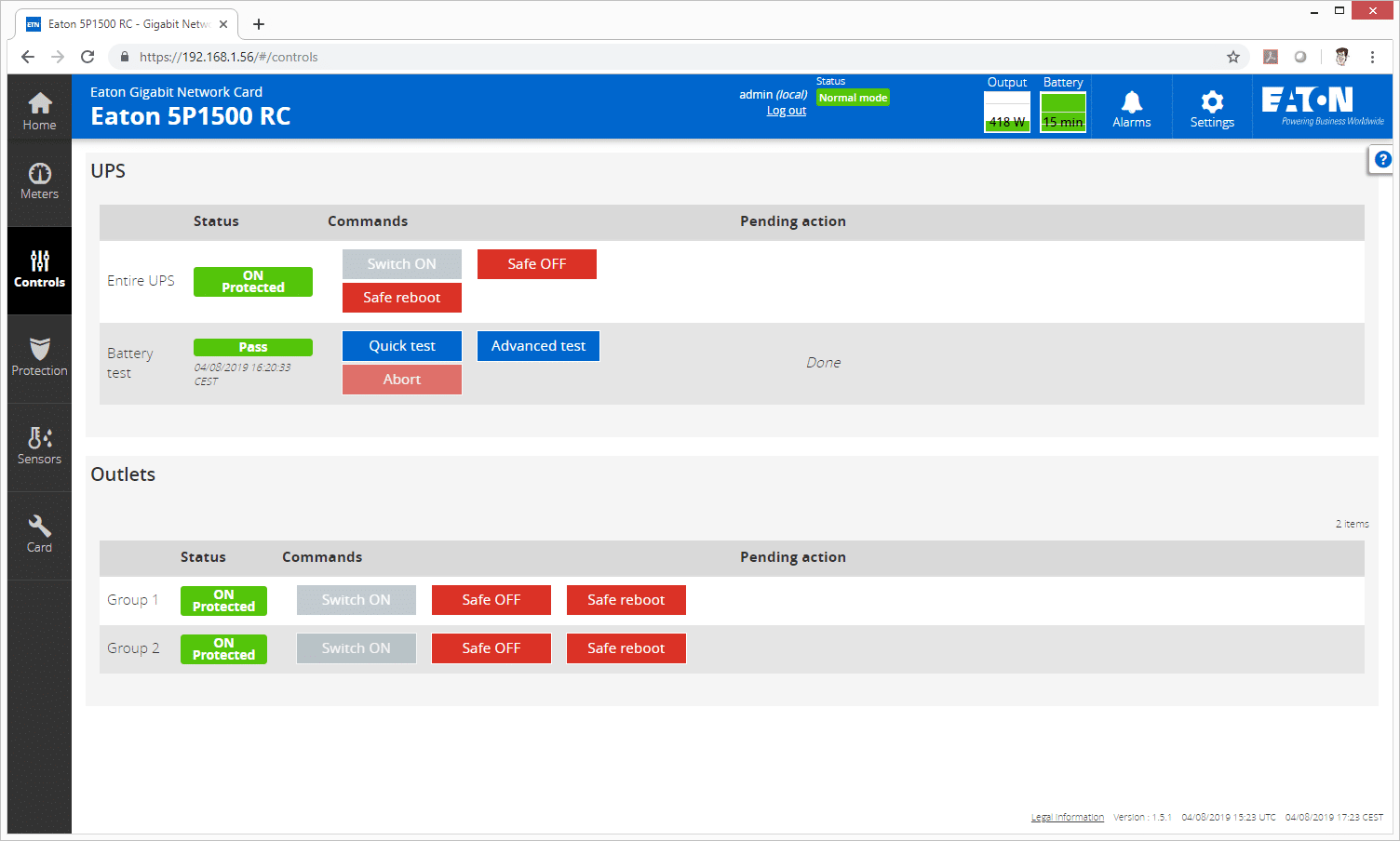Click the blue help question mark icon
The image size is (1400, 841).
point(1382,160)
